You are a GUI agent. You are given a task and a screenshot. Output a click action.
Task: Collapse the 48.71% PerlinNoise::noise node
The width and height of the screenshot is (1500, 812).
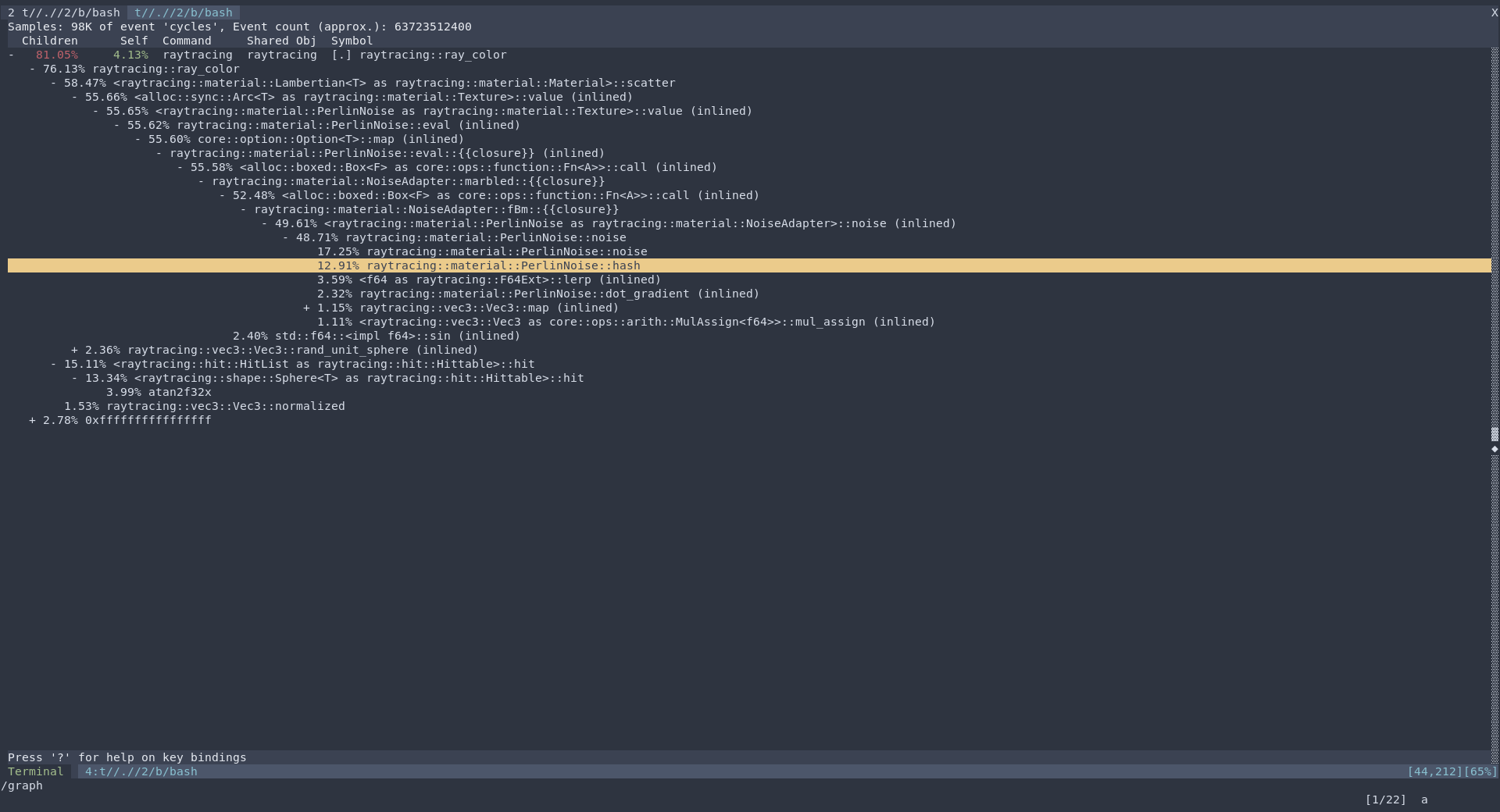[285, 238]
